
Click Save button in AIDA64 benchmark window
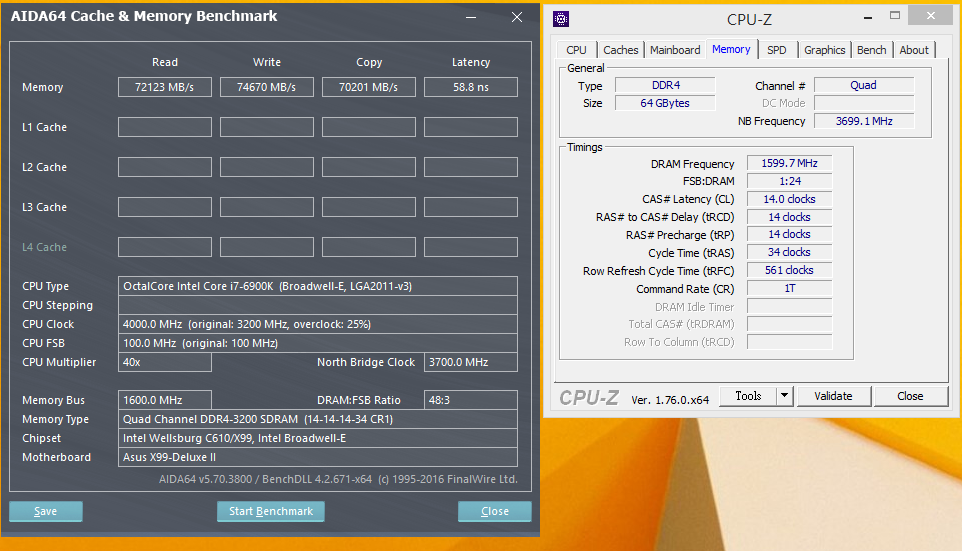(x=45, y=511)
